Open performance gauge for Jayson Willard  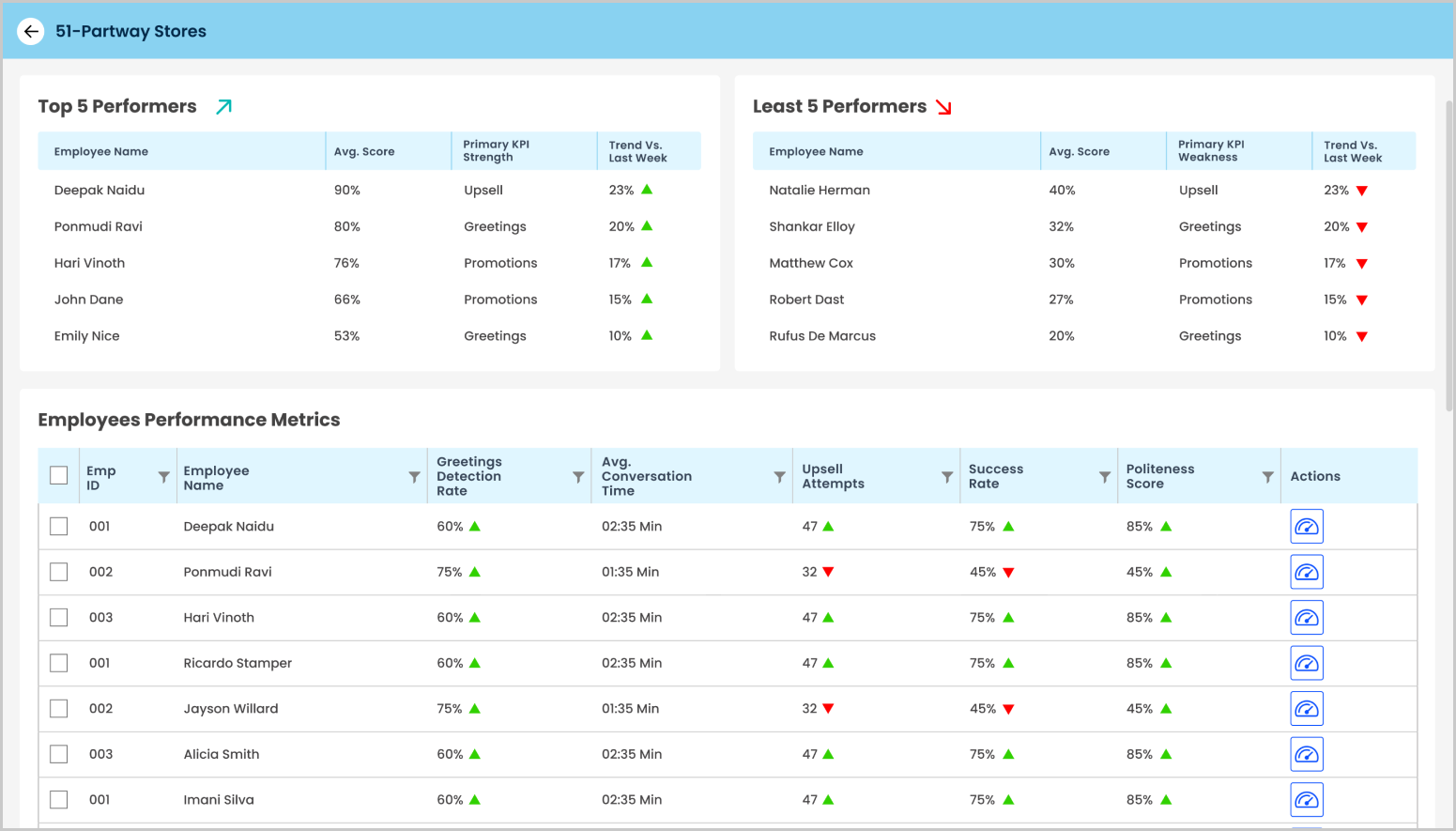point(1307,708)
